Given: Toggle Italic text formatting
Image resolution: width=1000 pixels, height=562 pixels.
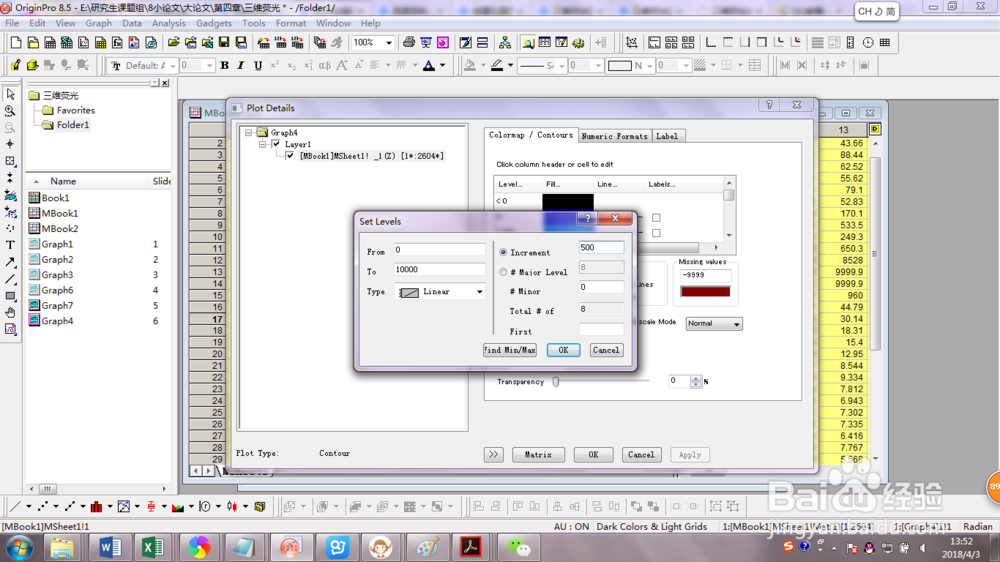Looking at the screenshot, I should 240,65.
